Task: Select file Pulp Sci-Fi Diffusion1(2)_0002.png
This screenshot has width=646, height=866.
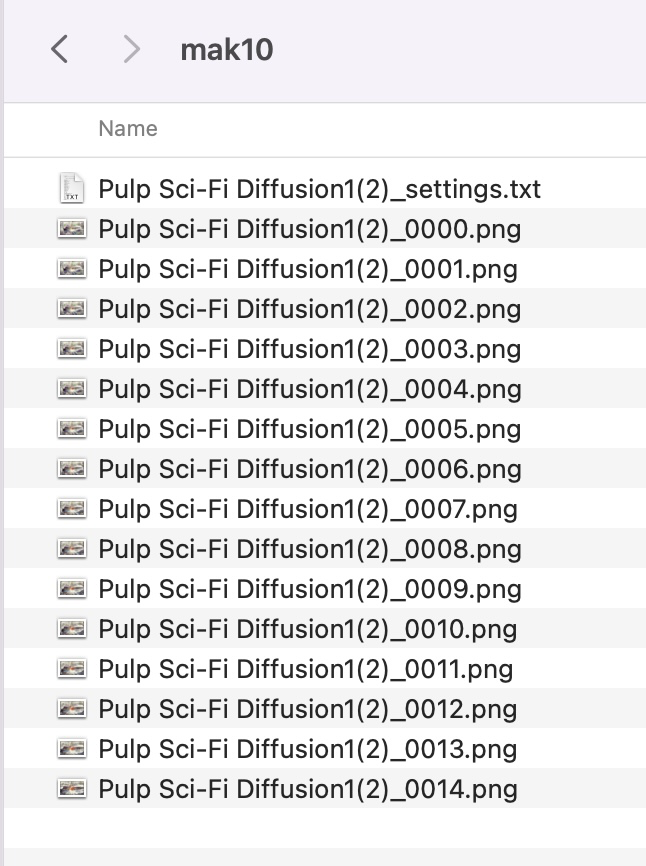Action: click(x=310, y=309)
